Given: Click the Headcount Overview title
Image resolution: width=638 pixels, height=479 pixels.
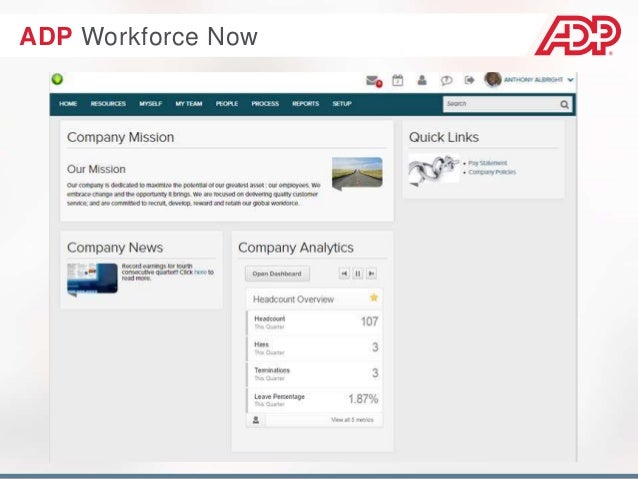Looking at the screenshot, I should pos(293,300).
